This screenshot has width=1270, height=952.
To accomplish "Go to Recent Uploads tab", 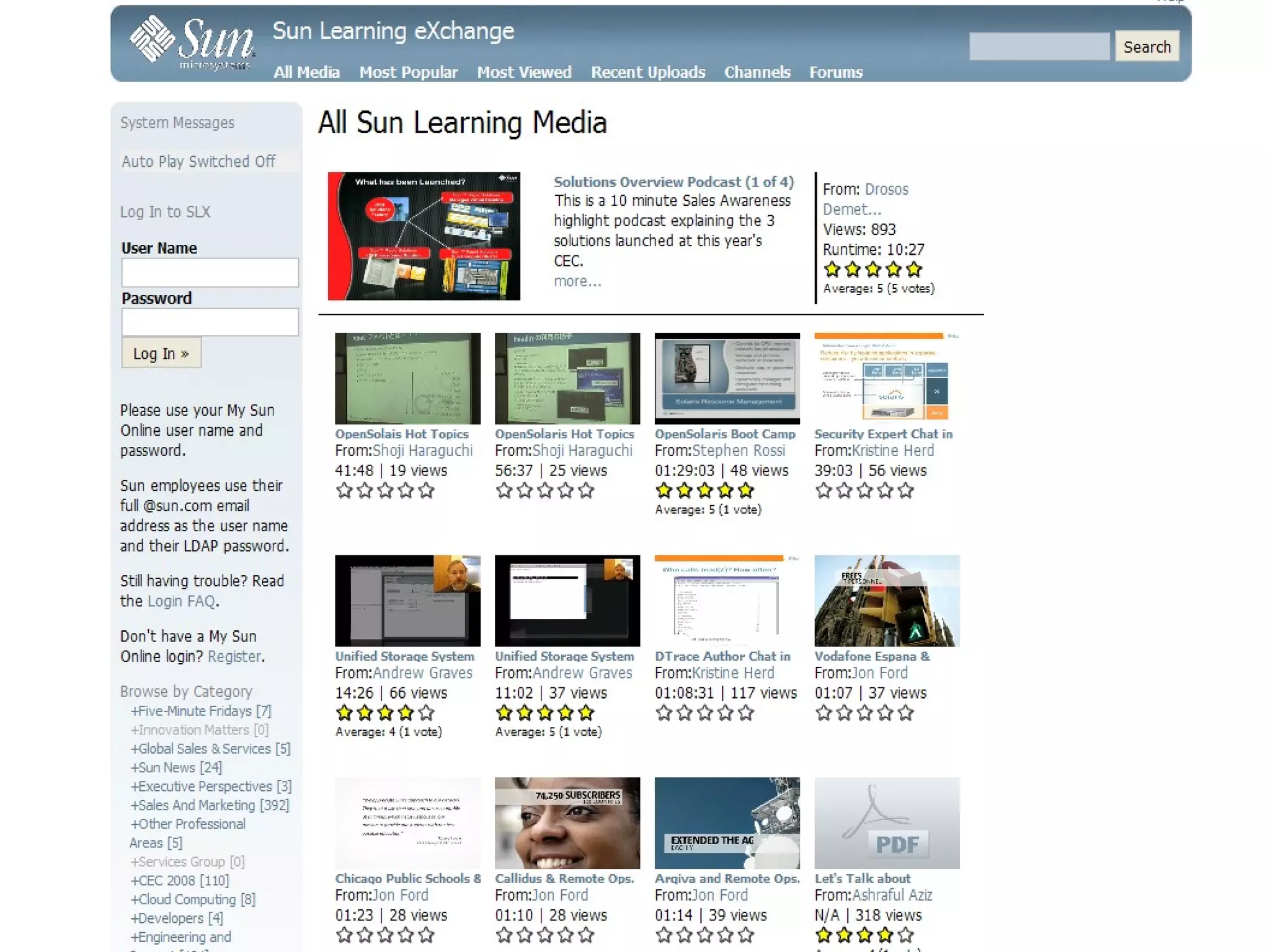I will coord(647,73).
